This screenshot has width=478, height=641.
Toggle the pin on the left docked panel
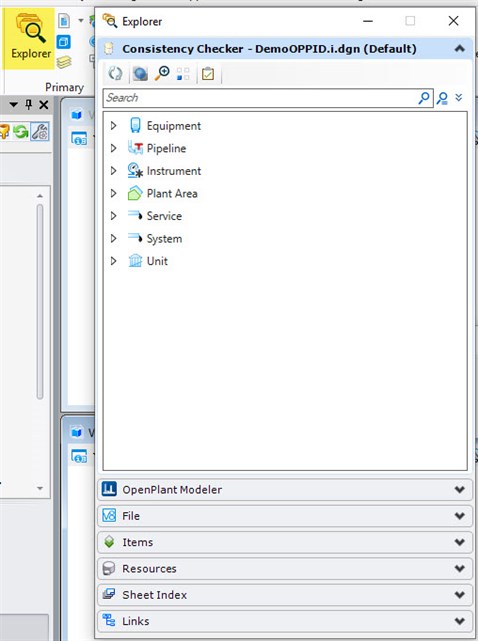(x=29, y=105)
